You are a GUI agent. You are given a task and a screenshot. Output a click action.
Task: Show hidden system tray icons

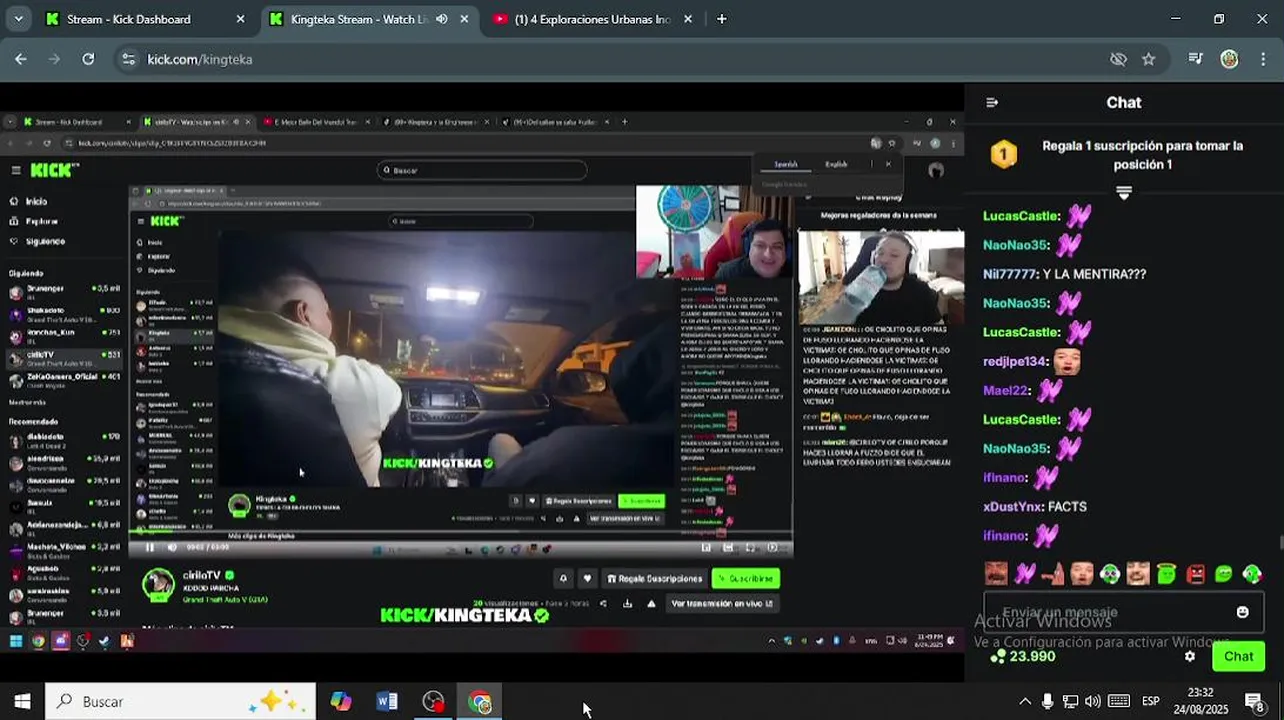pyautogui.click(x=1025, y=702)
